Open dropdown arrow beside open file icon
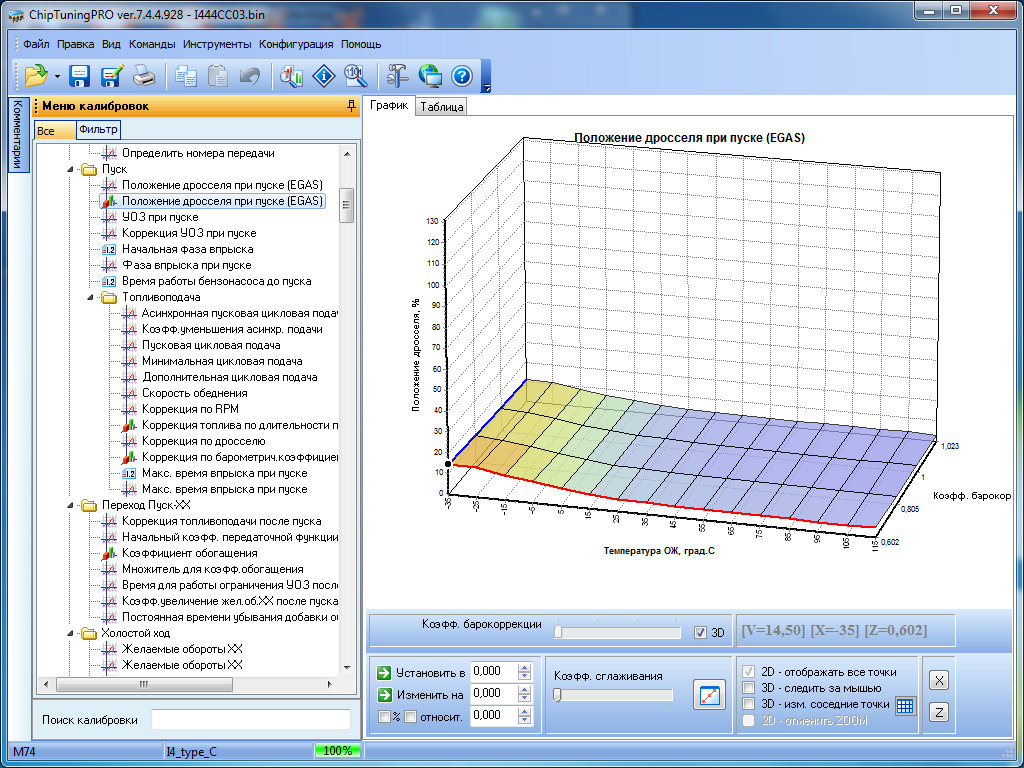Image resolution: width=1024 pixels, height=768 pixels. tap(57, 77)
